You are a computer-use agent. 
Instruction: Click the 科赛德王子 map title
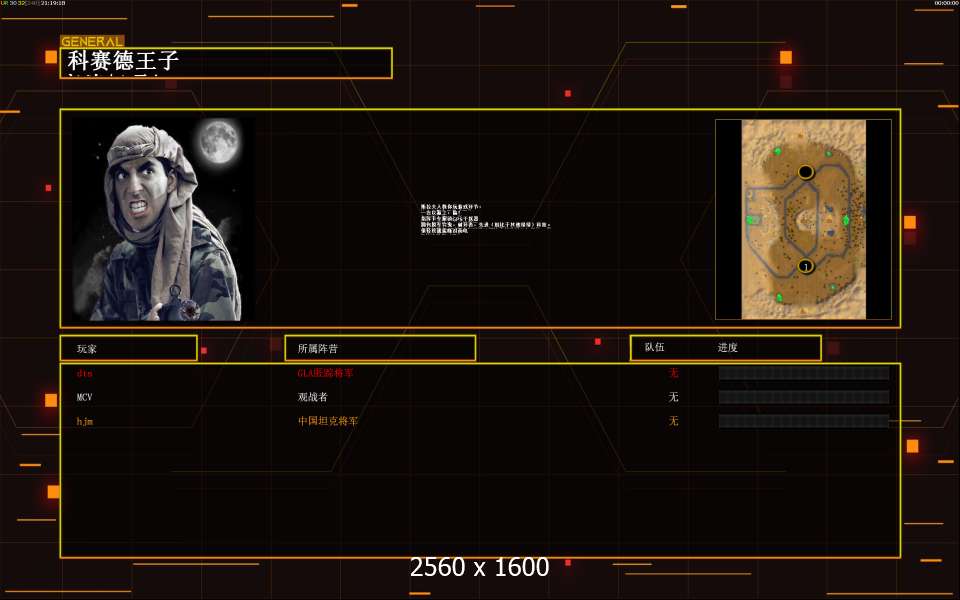(x=123, y=61)
